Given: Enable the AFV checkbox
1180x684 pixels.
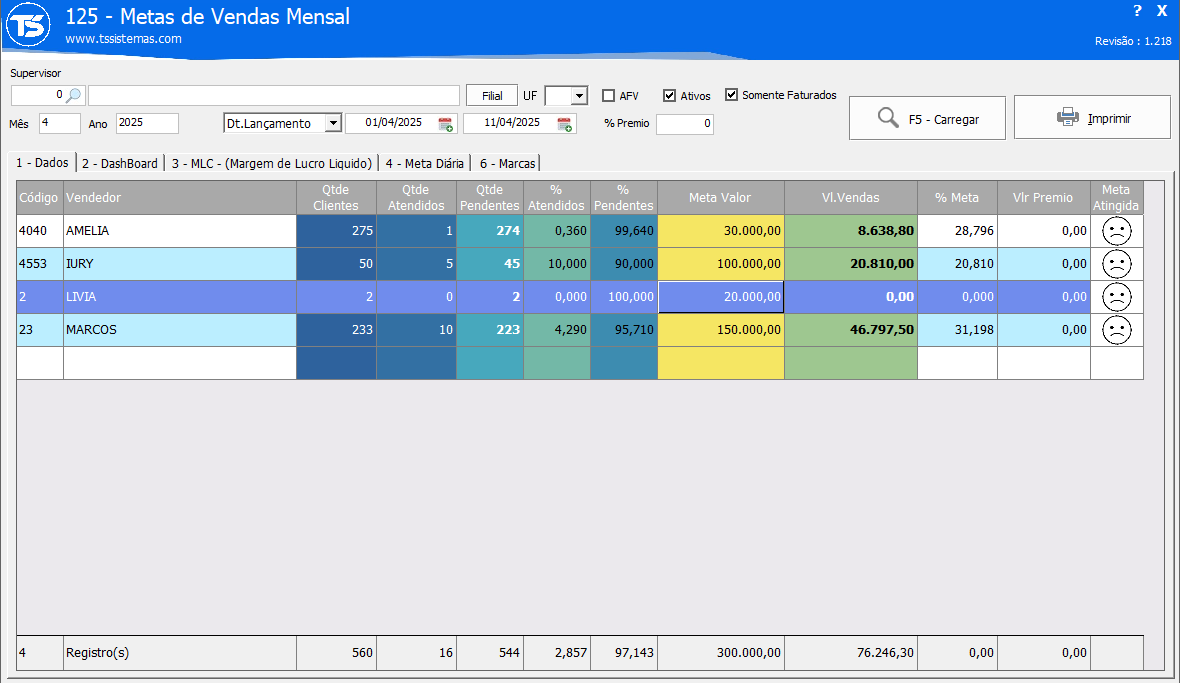Looking at the screenshot, I should 608,96.
